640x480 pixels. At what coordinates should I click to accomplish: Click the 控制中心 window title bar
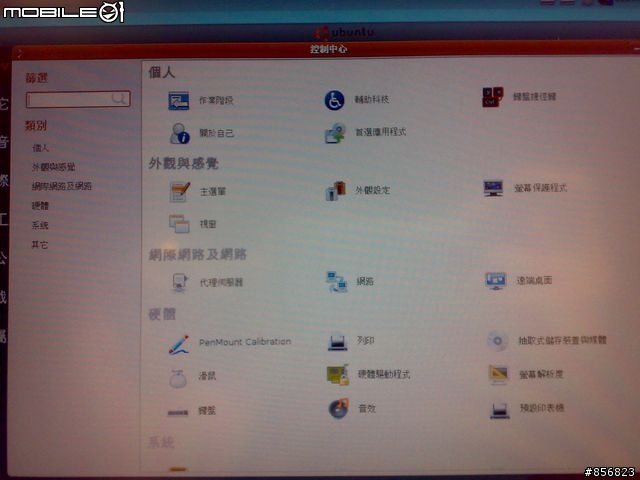click(327, 49)
